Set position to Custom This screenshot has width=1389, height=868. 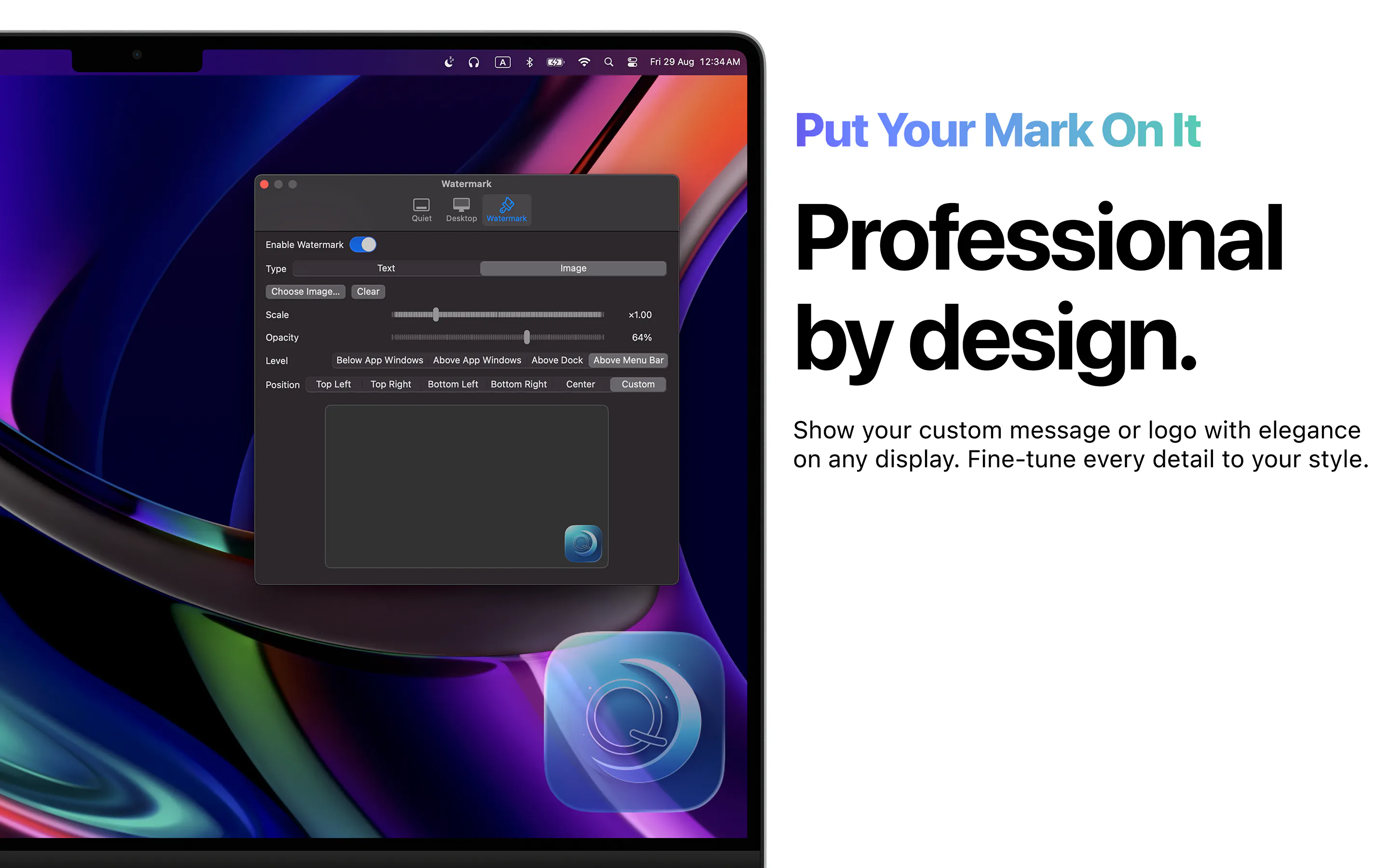(x=638, y=385)
